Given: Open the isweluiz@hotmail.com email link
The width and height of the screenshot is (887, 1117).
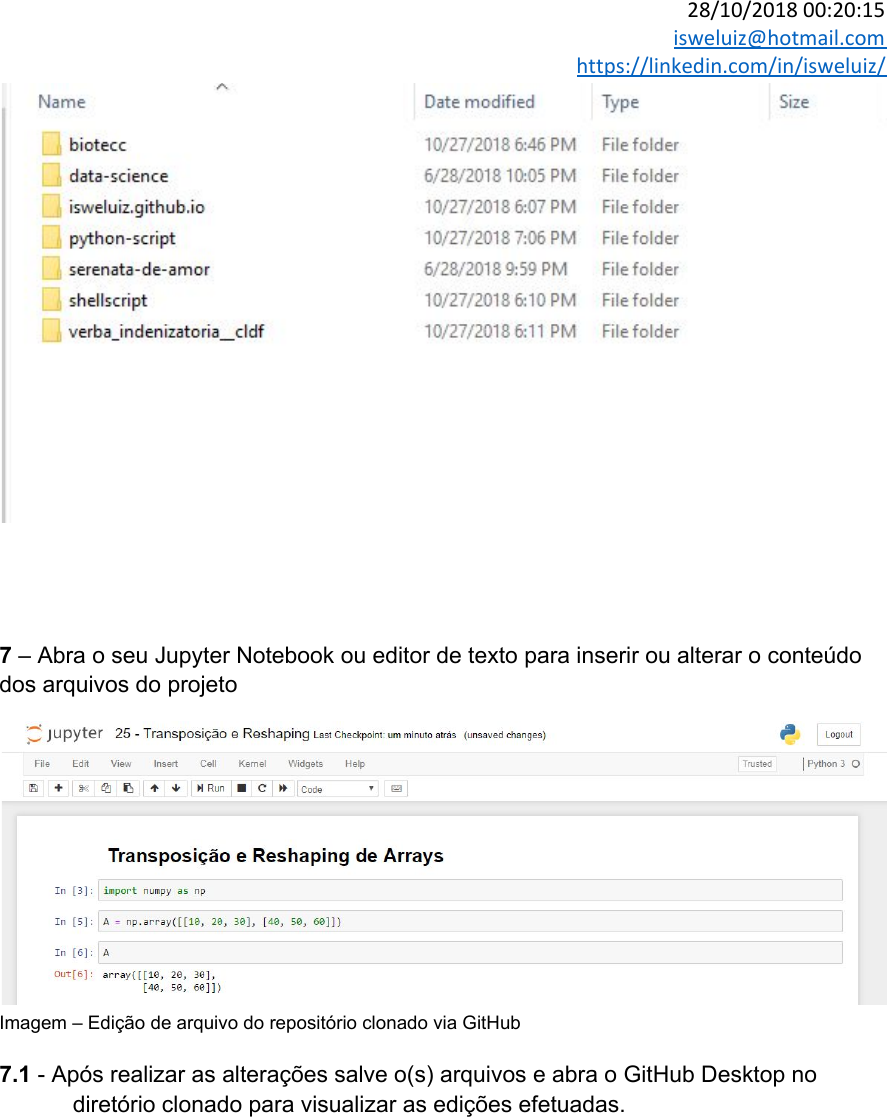Looking at the screenshot, I should pos(779,38).
